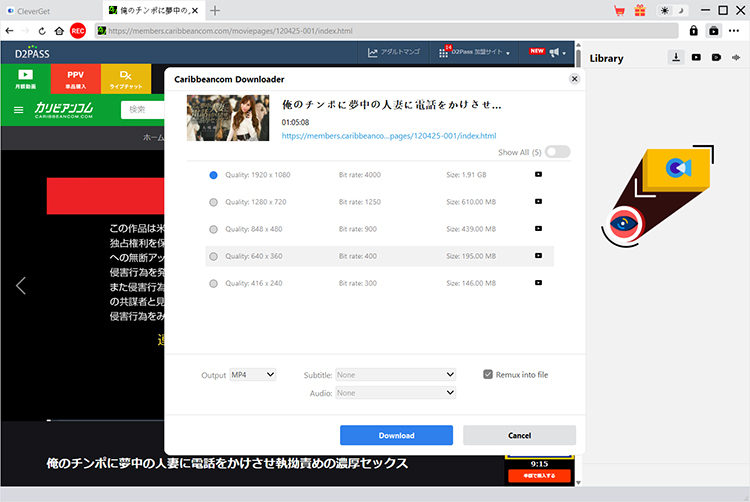This screenshot has height=502, width=750.
Task: Expand the D2Pass member sites dropdown
Action: (x=474, y=52)
